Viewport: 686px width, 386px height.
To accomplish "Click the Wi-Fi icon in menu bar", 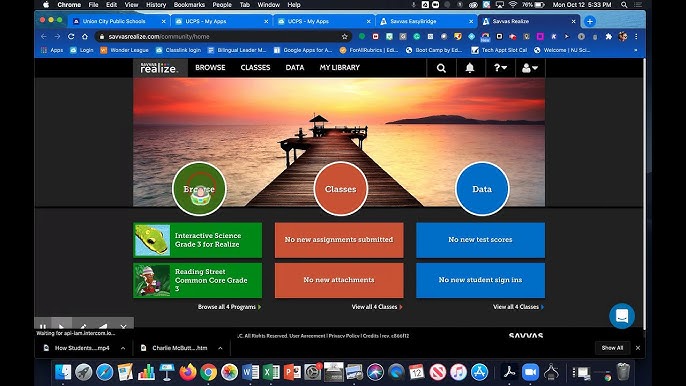I will (x=513, y=5).
